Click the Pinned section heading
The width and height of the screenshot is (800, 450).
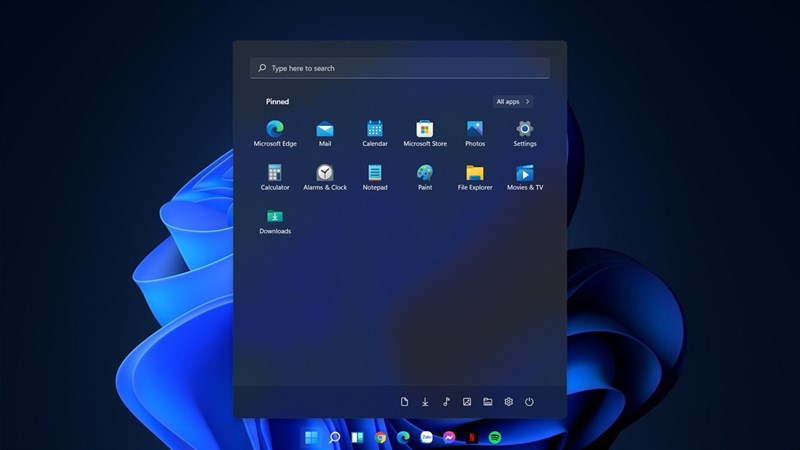pos(278,102)
